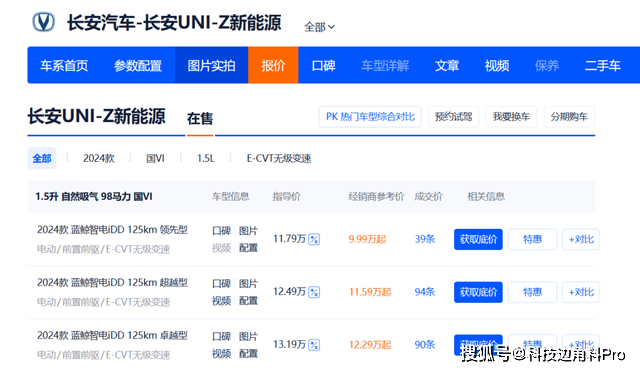This screenshot has width=640, height=371.
Task: Switch to the 参数配置 tab
Action: click(138, 65)
